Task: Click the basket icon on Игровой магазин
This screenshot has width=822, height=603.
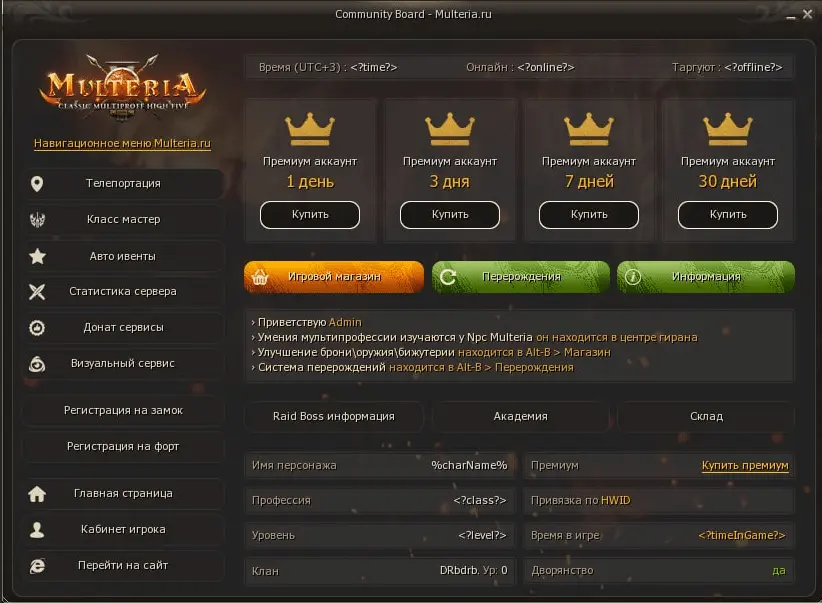Action: [260, 277]
